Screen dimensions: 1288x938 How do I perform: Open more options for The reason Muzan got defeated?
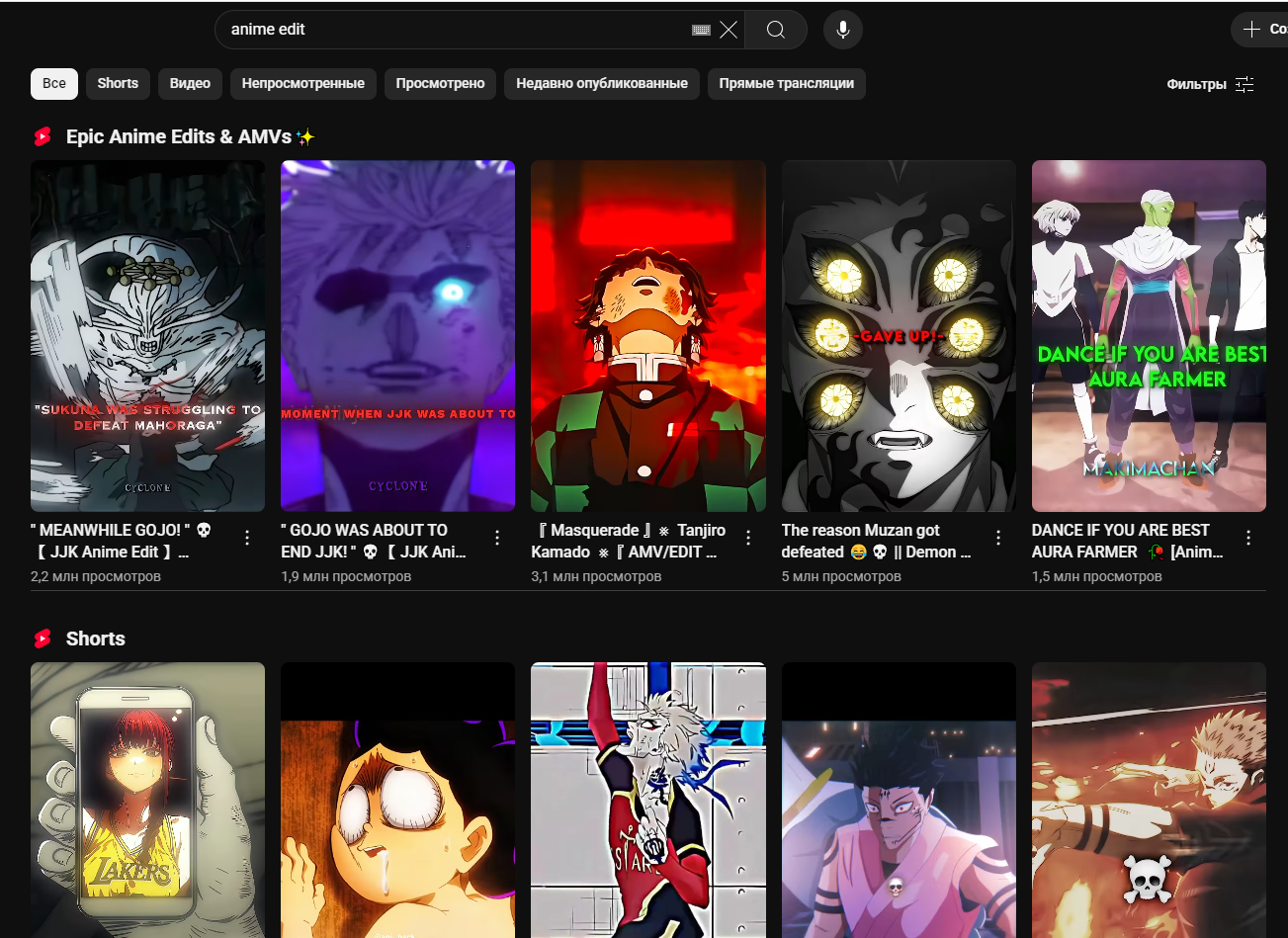998,538
